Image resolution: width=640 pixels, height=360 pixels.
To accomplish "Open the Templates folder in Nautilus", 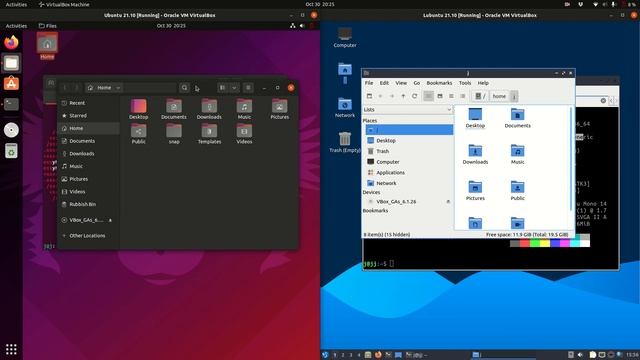I will pos(209,134).
